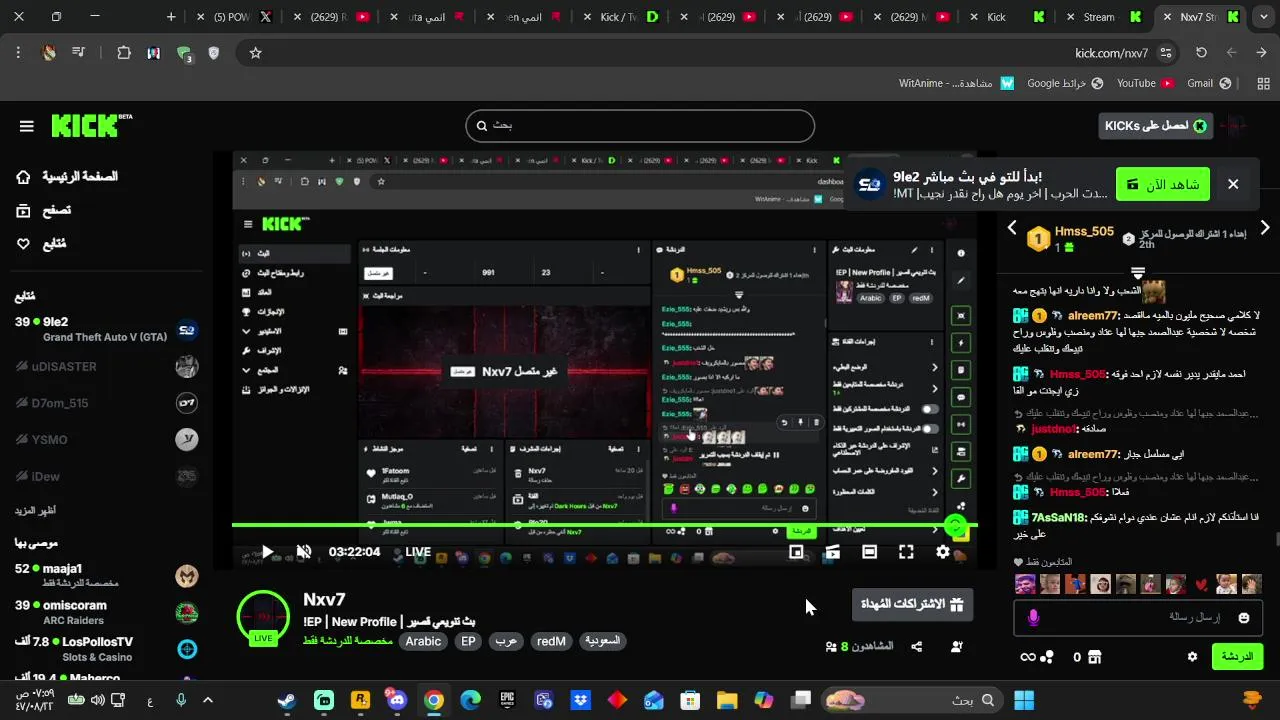
Task: Expand أظهر المزيد in followed list
Action: [x=35, y=510]
